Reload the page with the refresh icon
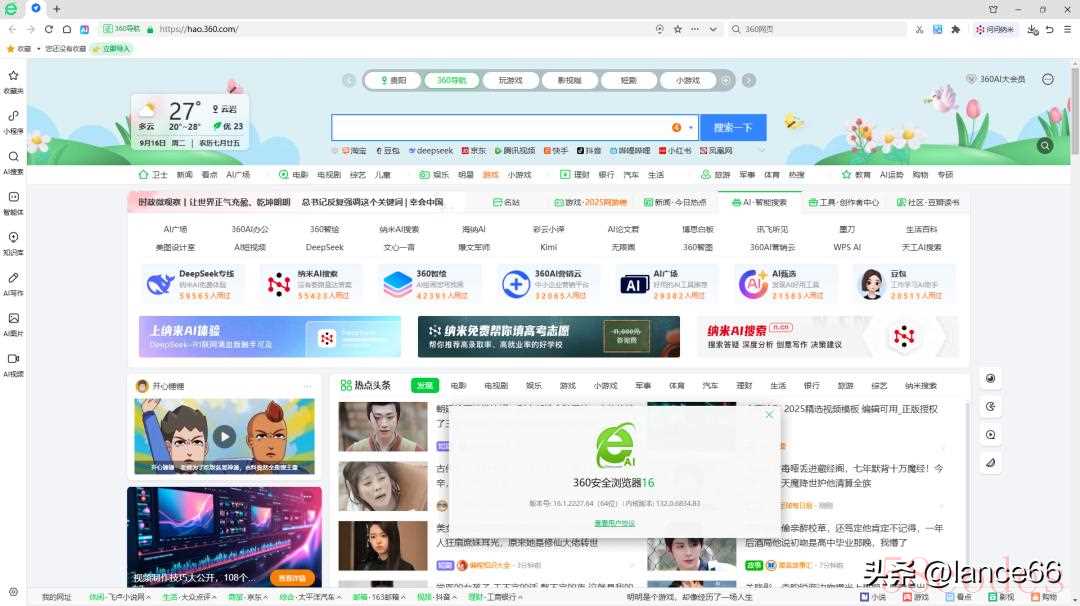 (49, 29)
